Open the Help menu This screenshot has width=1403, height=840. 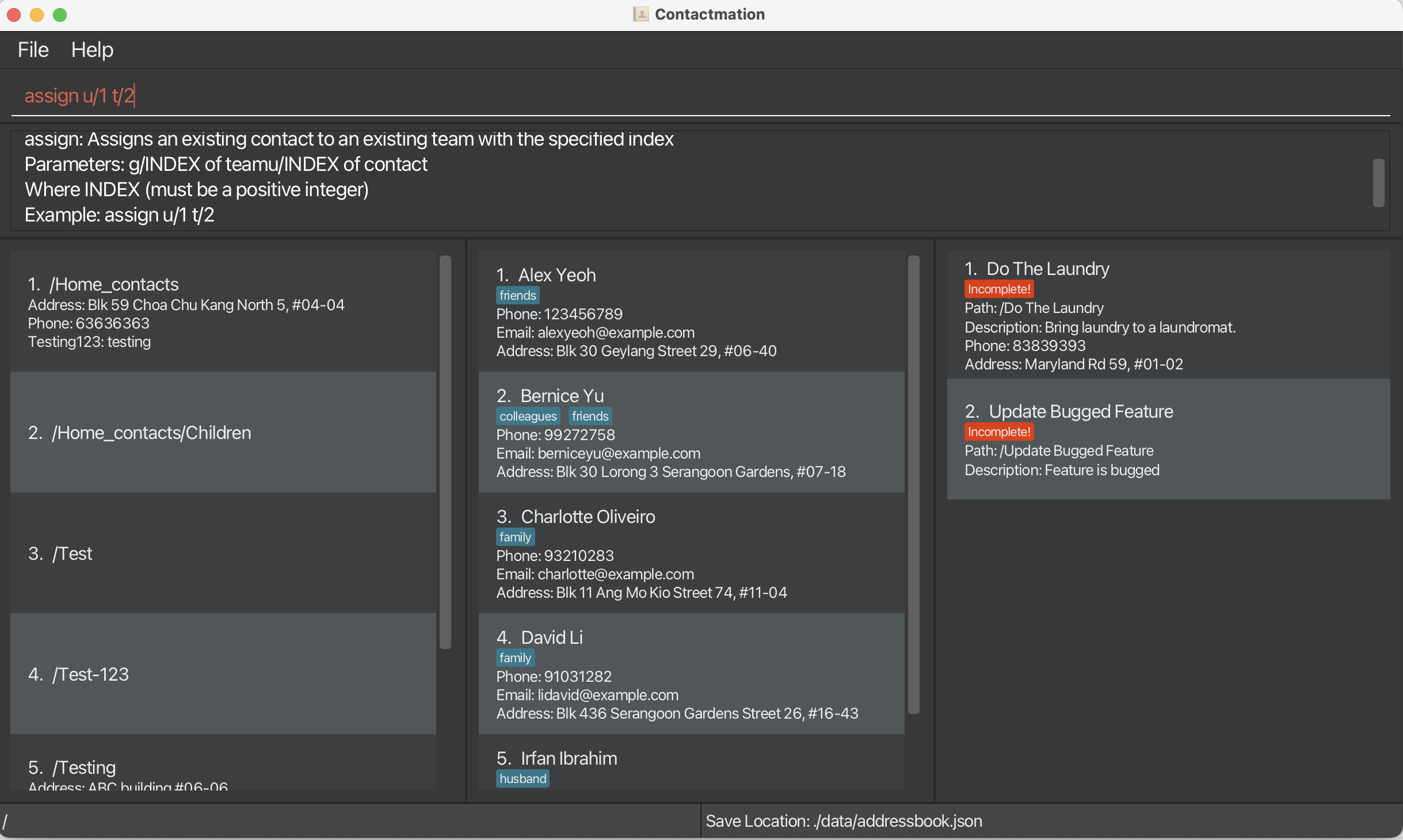point(92,50)
